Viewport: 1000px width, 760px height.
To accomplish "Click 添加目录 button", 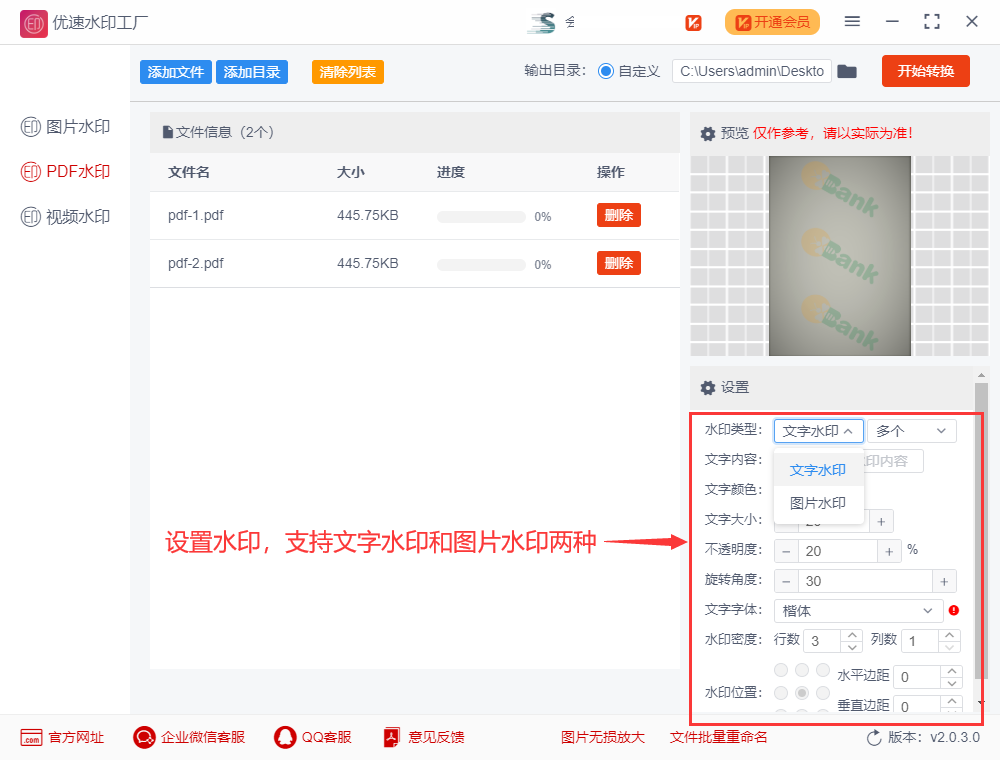I will click(x=252, y=72).
